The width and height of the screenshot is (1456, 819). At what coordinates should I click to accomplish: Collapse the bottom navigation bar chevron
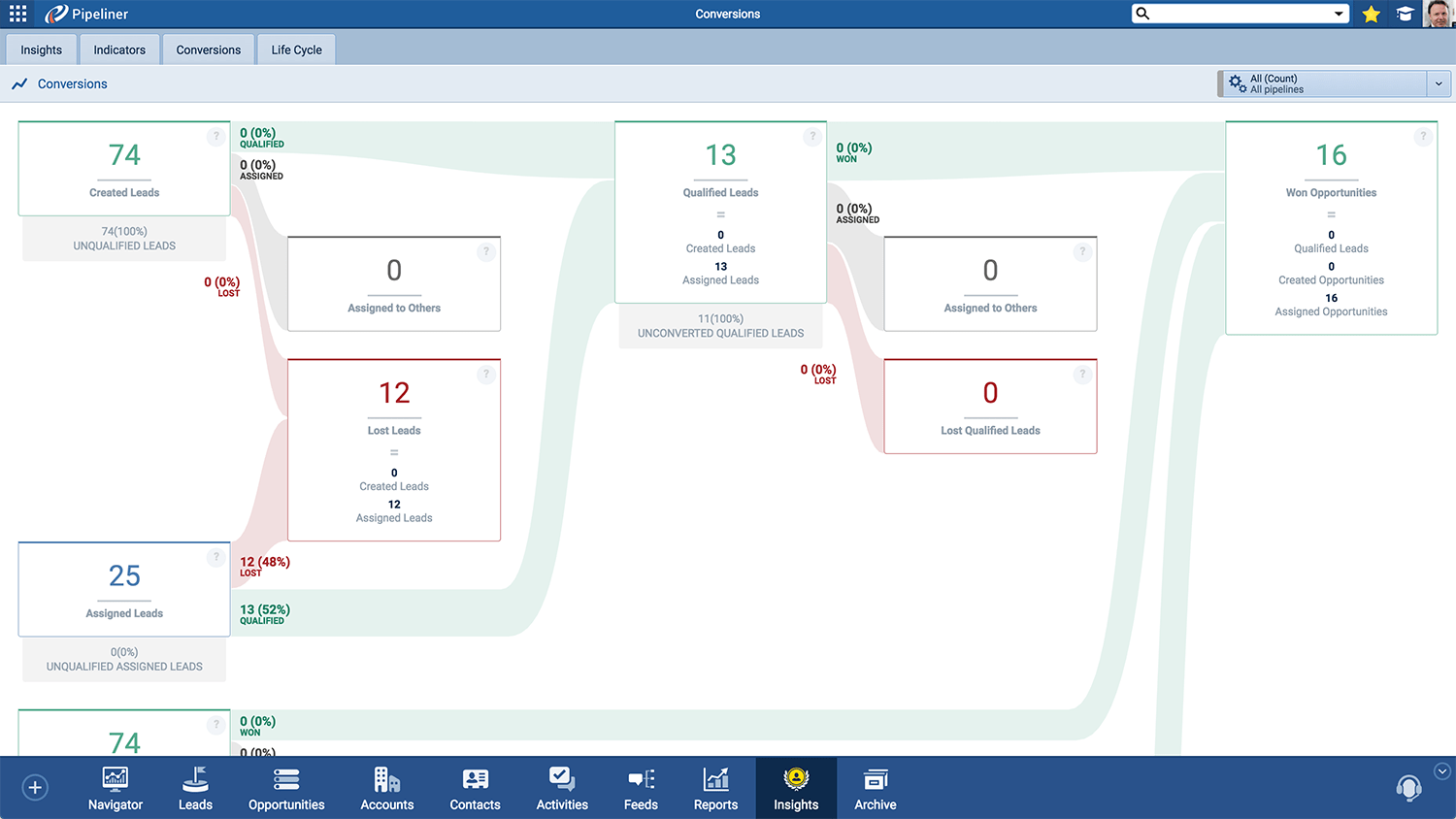[x=1442, y=771]
